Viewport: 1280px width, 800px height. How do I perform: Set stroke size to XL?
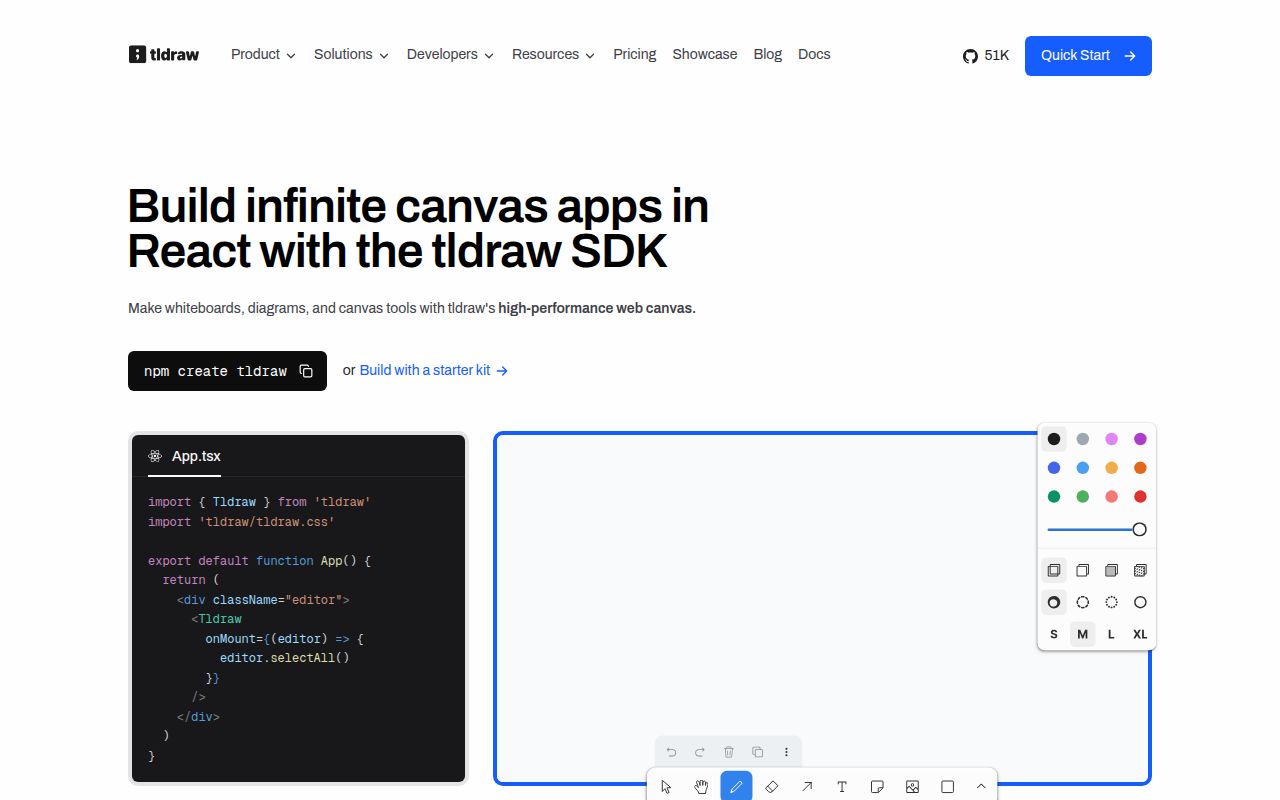[1140, 634]
